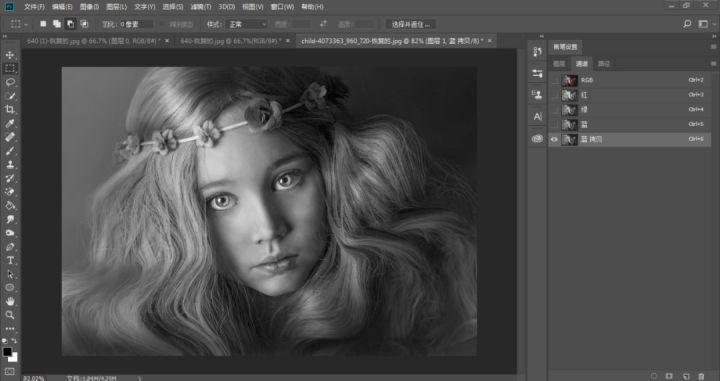Select the Horizontal Type tool
720x381 pixels.
[x=10, y=260]
